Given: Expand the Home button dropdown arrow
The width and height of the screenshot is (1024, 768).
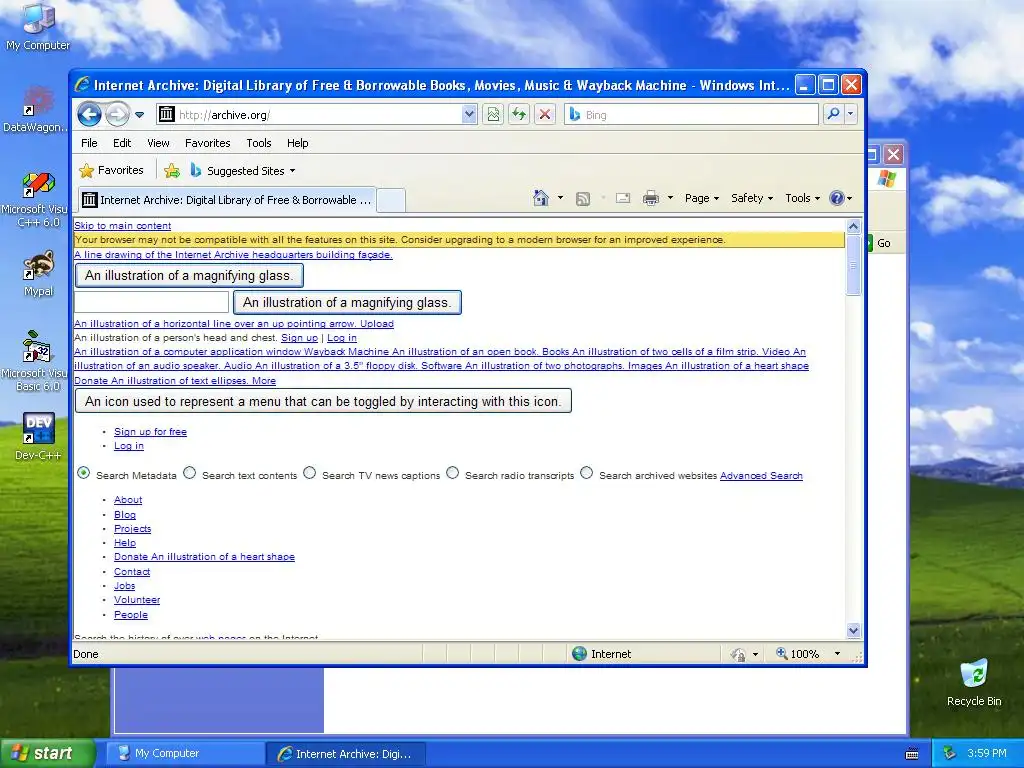Looking at the screenshot, I should click(x=560, y=198).
